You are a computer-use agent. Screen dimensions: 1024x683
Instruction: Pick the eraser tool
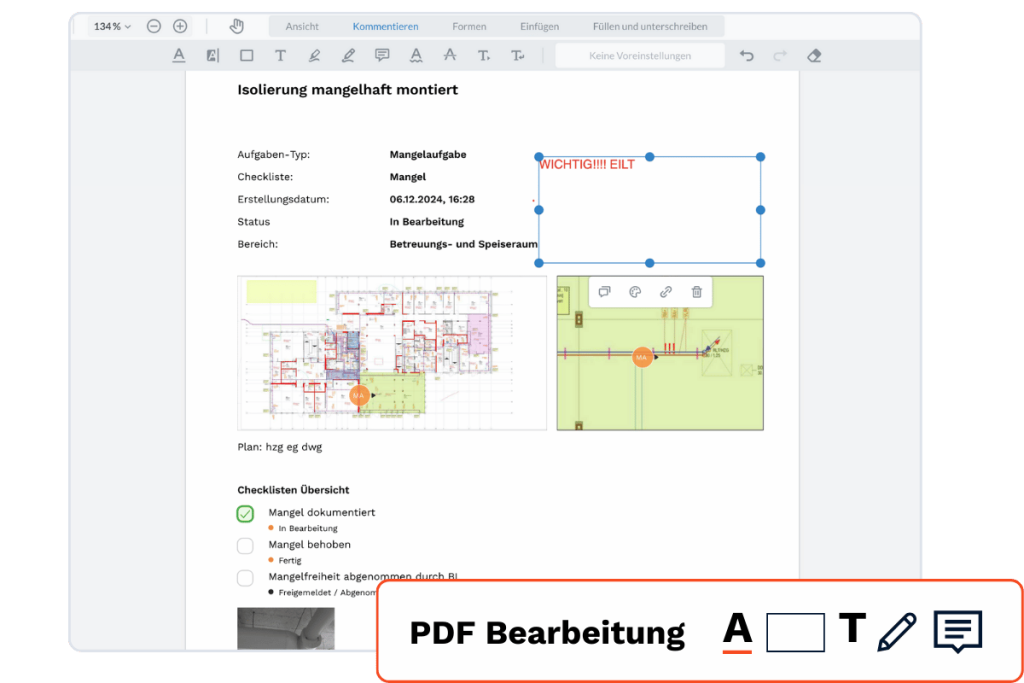tap(813, 56)
